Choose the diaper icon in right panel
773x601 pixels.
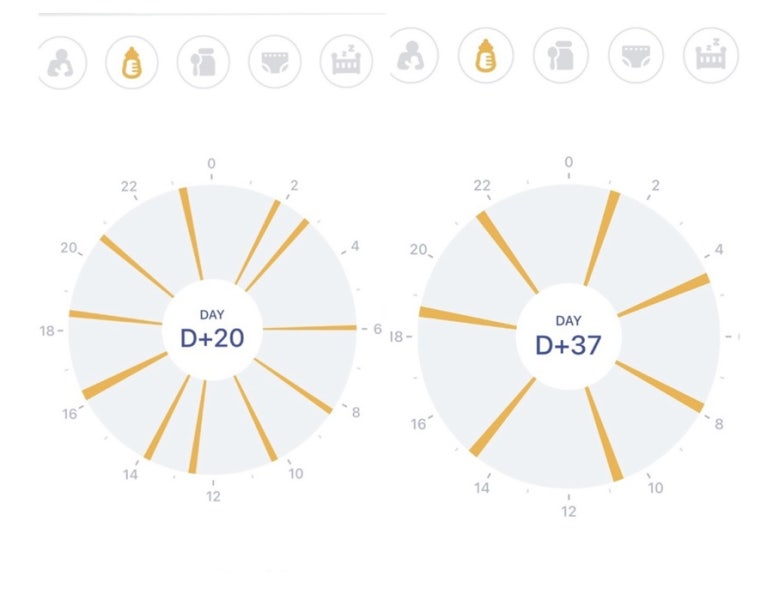[x=635, y=55]
